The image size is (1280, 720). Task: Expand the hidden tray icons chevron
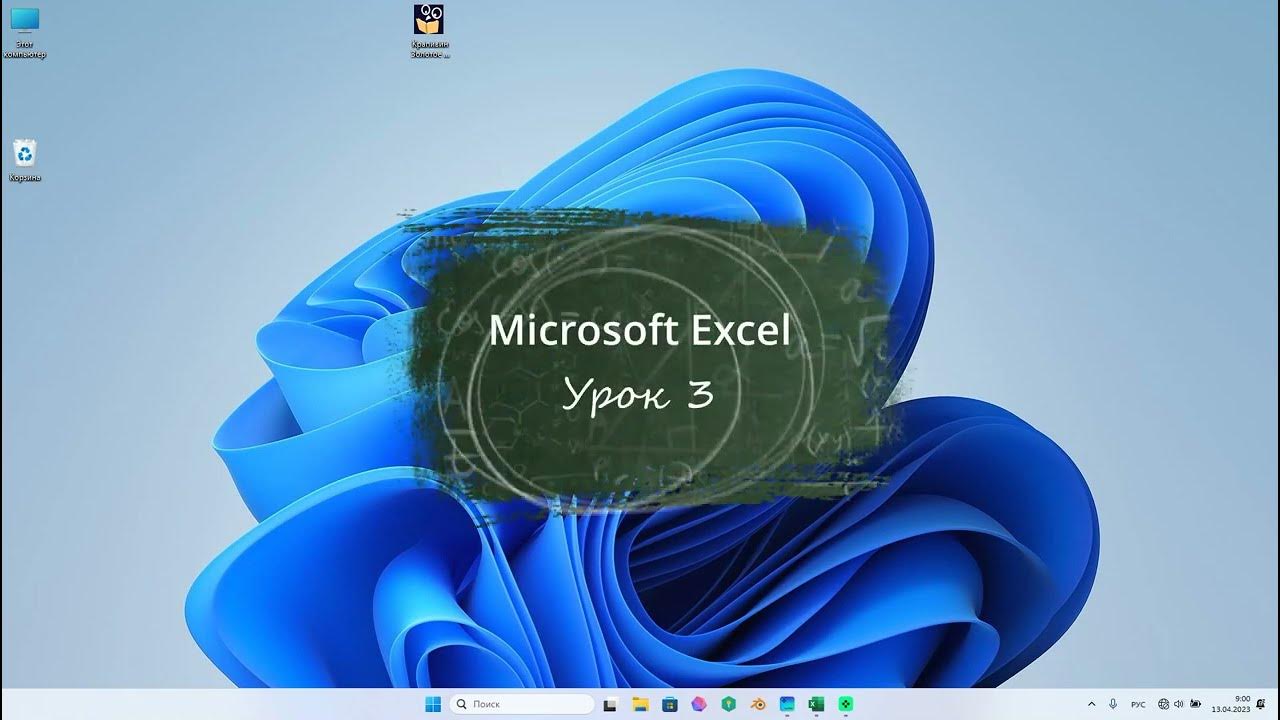(x=1090, y=704)
